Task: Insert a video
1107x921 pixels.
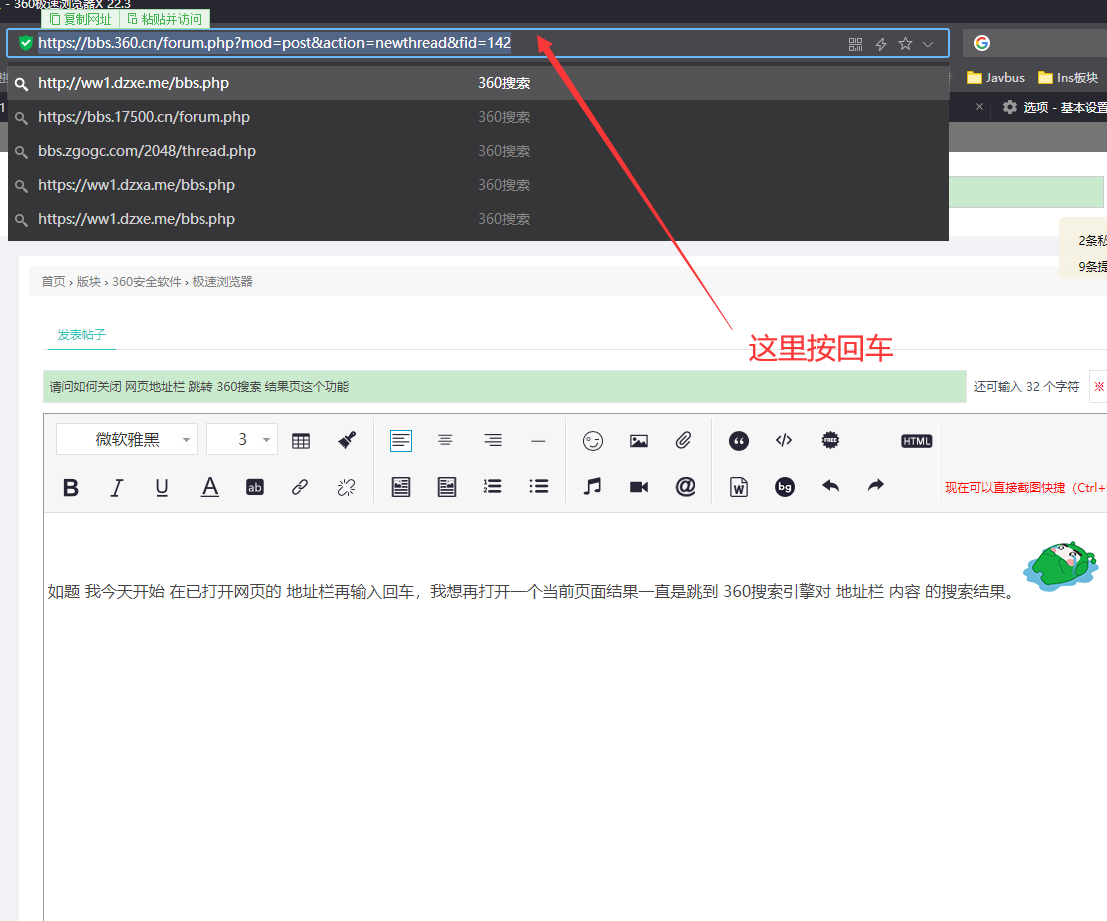Action: tap(639, 487)
